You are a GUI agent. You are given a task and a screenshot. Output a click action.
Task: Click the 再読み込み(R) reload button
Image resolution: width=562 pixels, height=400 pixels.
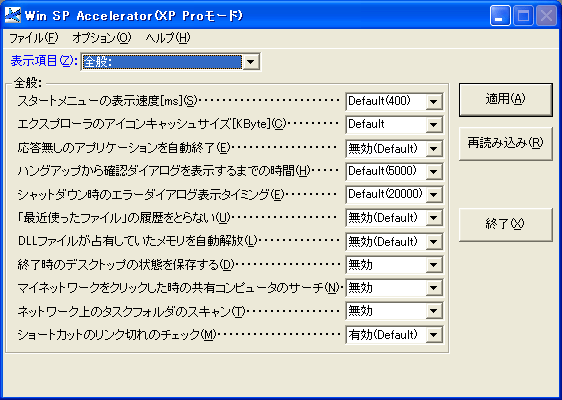tap(506, 144)
